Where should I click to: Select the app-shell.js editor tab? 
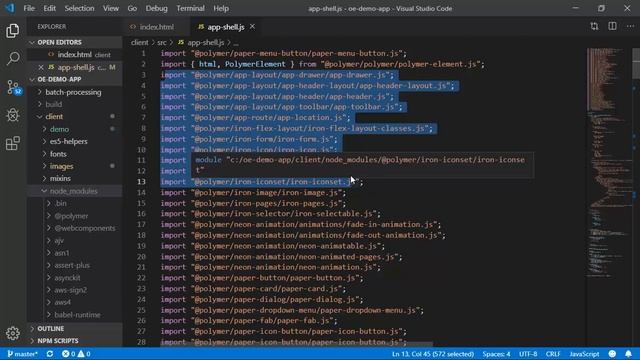click(225, 27)
